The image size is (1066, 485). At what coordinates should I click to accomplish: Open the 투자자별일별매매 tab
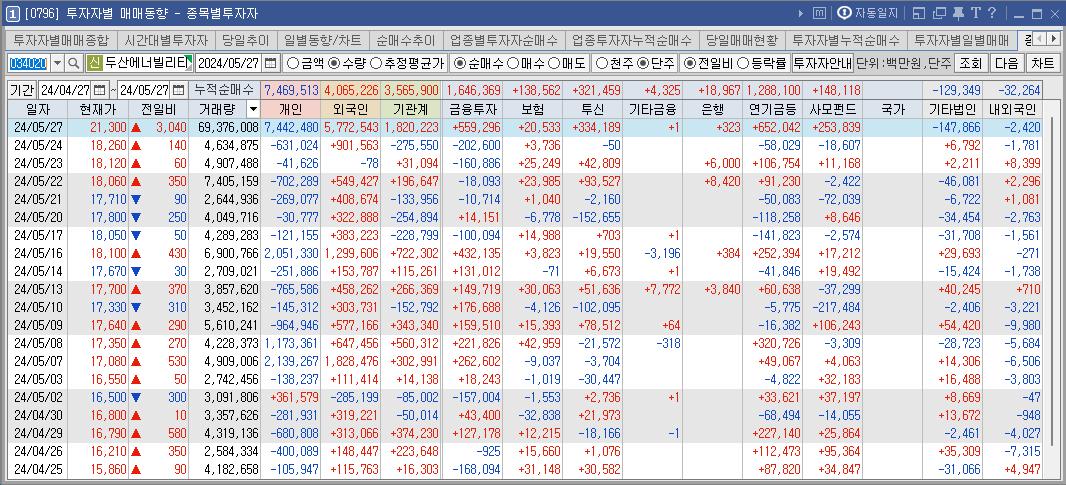[961, 40]
